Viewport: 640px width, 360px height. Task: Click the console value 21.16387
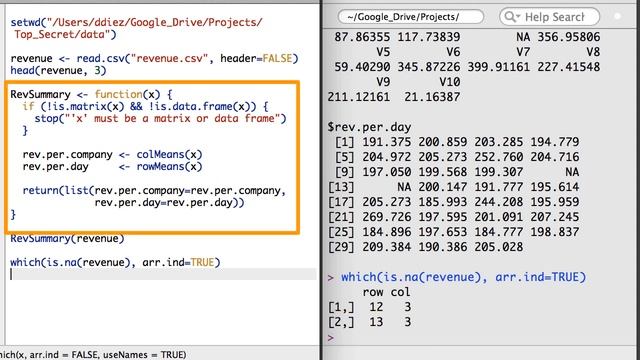click(432, 97)
